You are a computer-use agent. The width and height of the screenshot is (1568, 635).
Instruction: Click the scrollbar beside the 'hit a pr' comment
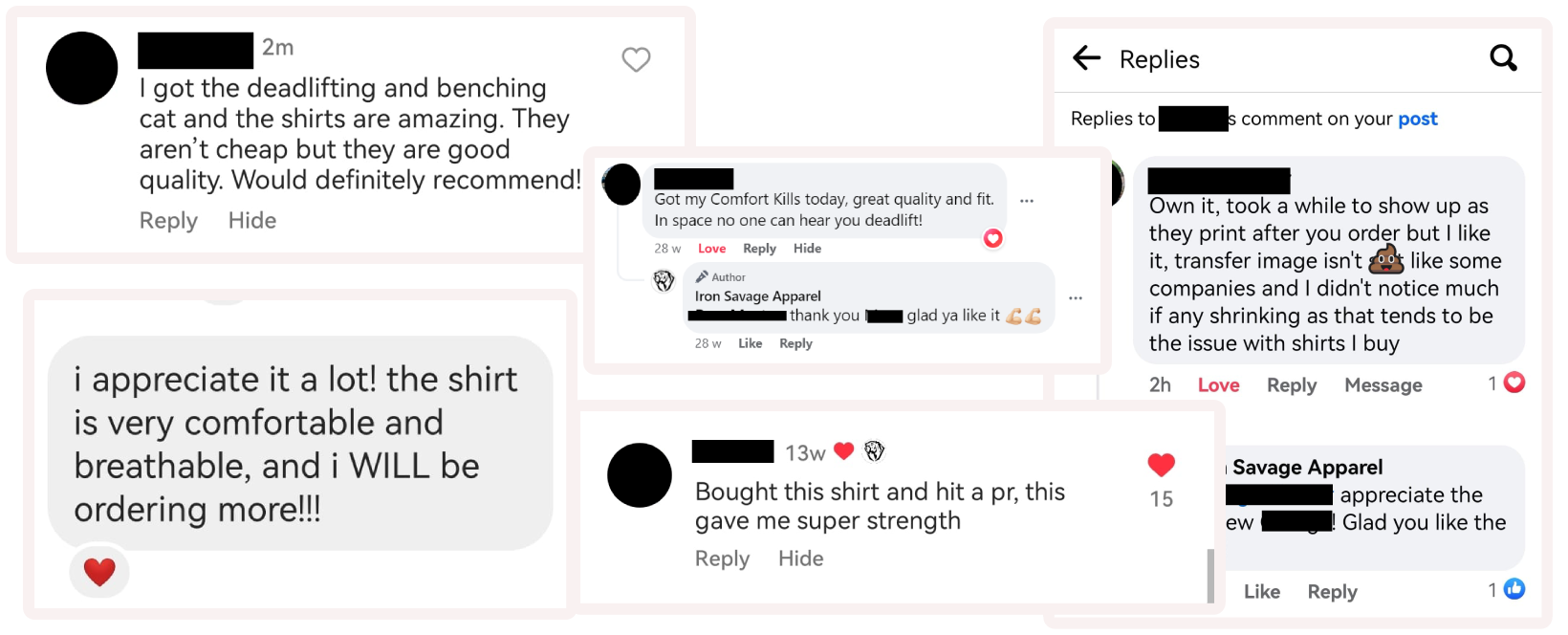pyautogui.click(x=1210, y=576)
